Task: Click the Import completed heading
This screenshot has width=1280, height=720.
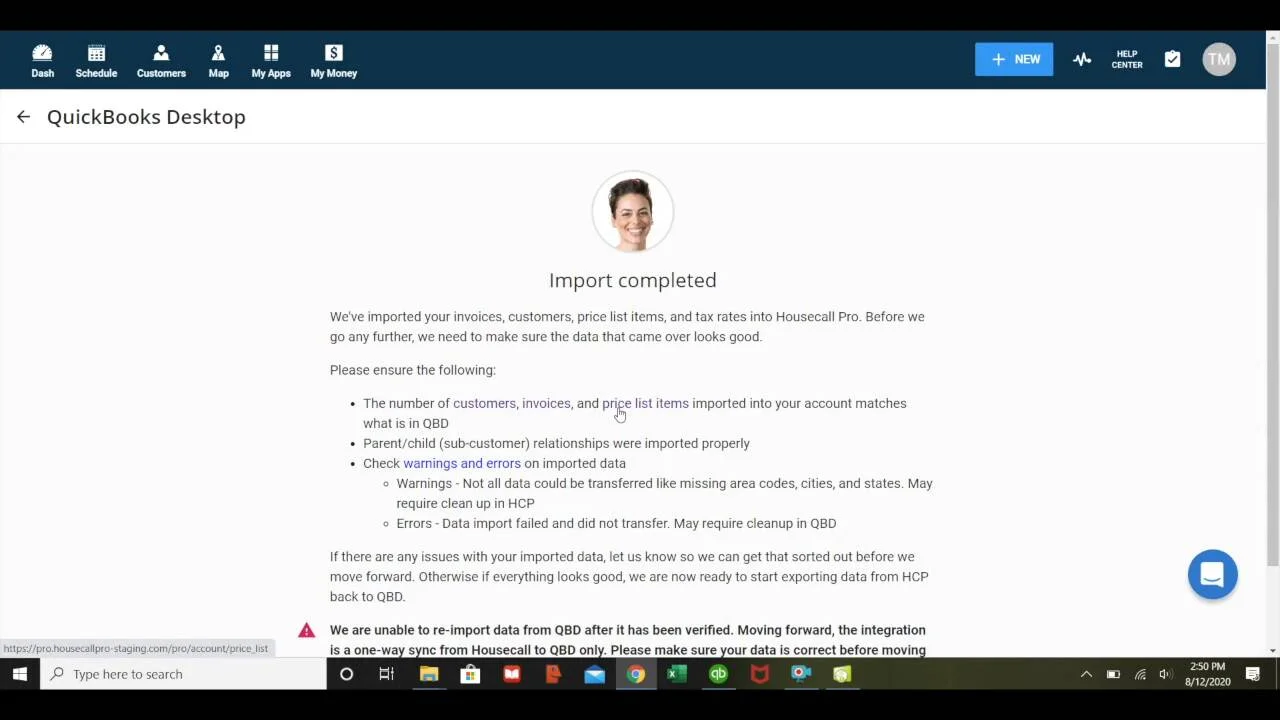Action: 632,280
